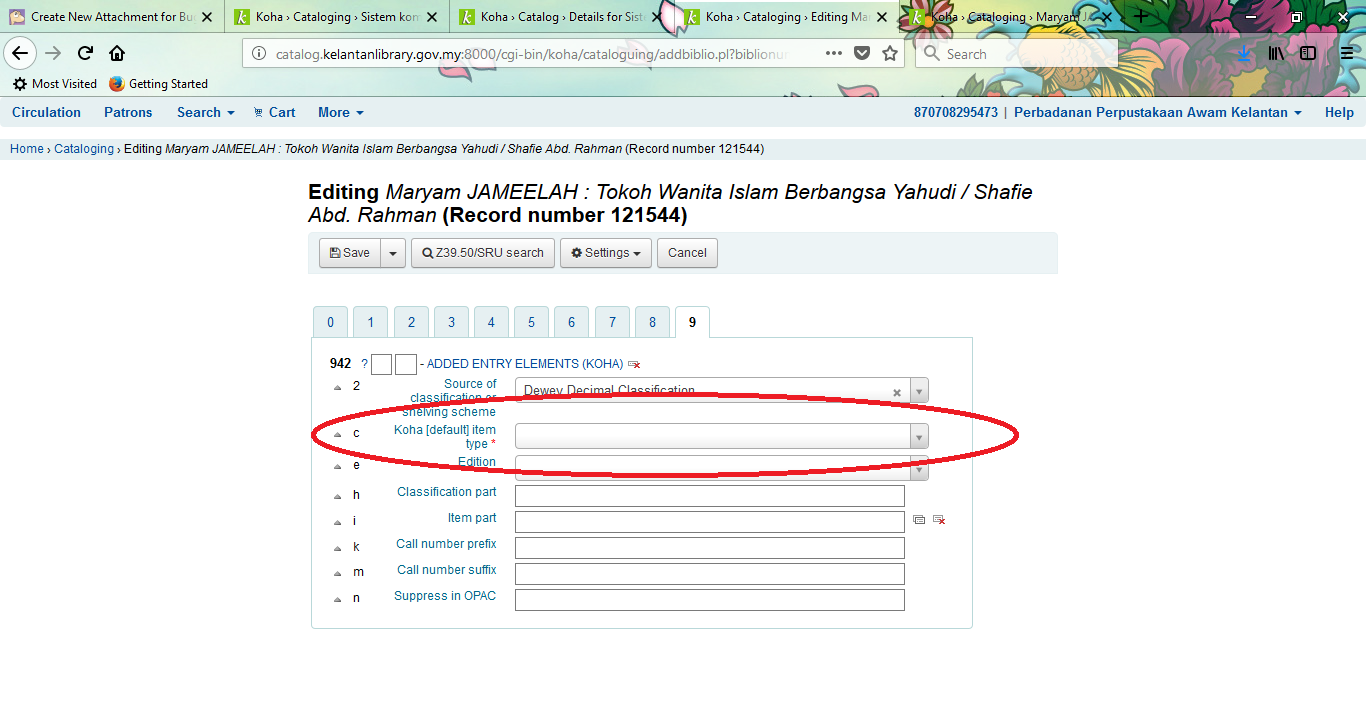Reload the page with the refresh icon
This screenshot has width=1366, height=728.
coord(85,54)
